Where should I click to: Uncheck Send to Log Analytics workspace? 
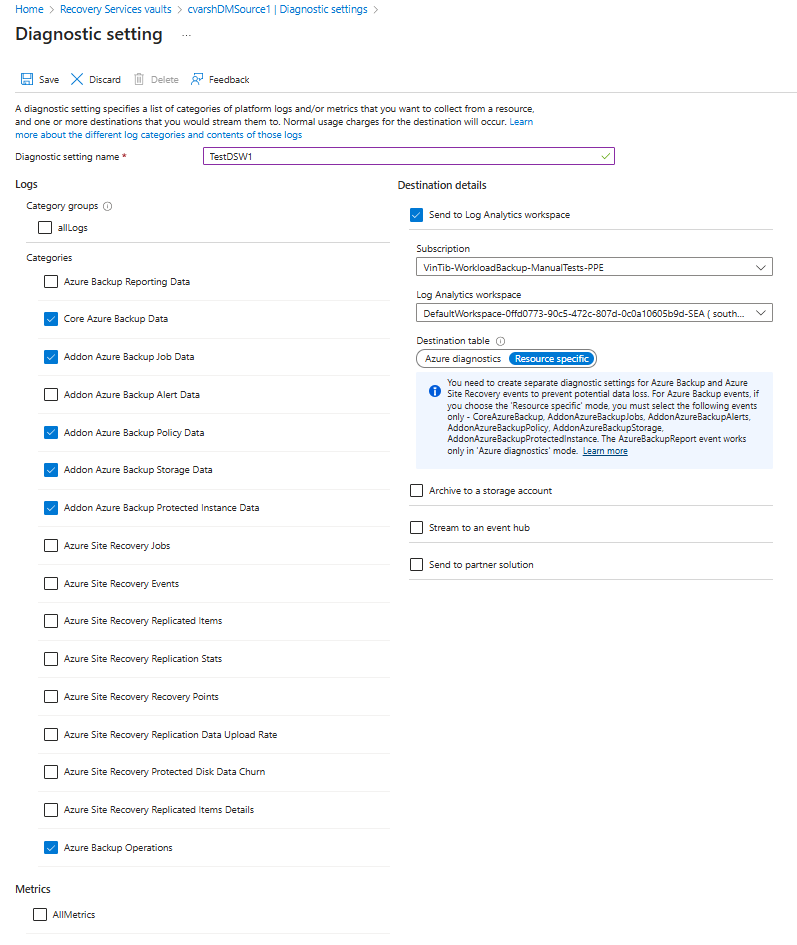417,214
